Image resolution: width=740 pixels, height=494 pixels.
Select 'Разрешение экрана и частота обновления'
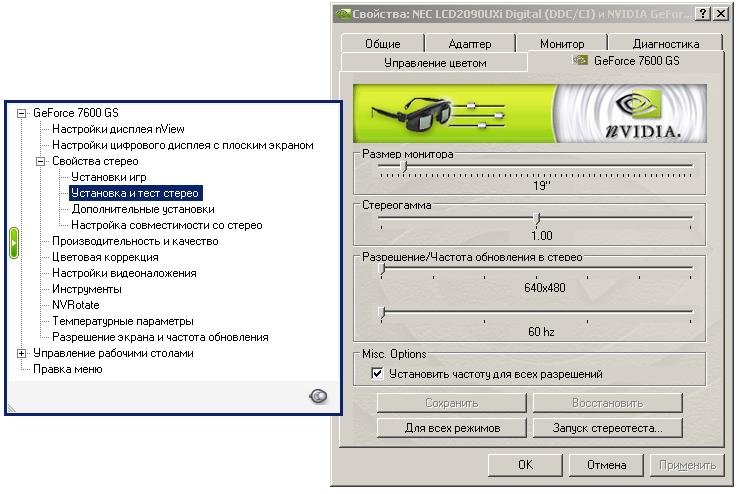pyautogui.click(x=160, y=337)
